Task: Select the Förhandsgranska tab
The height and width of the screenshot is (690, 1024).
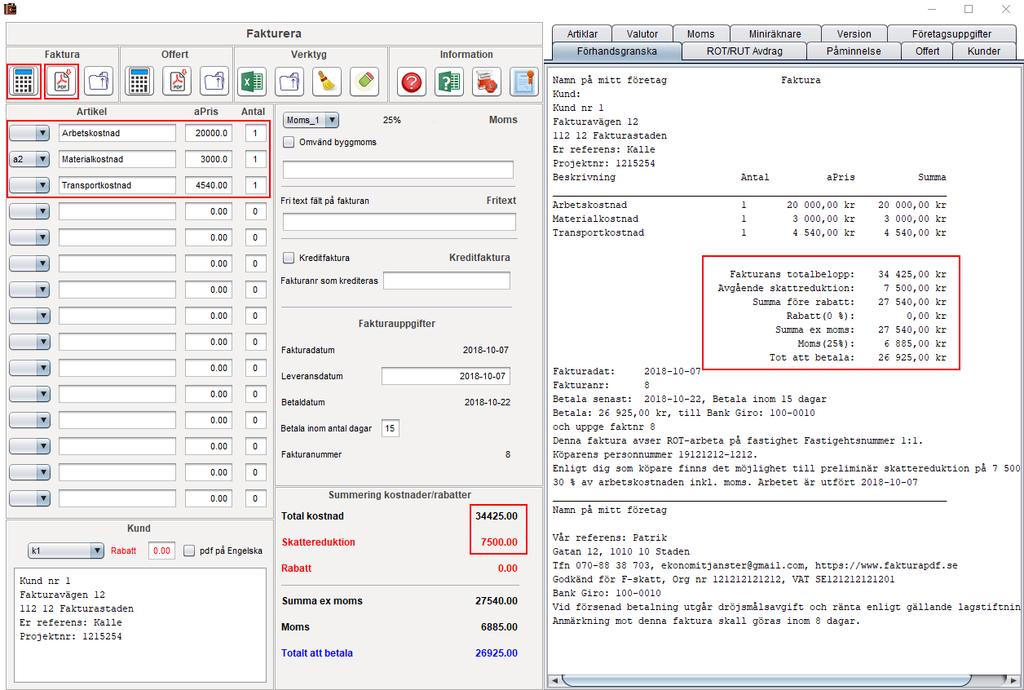Action: [x=616, y=51]
